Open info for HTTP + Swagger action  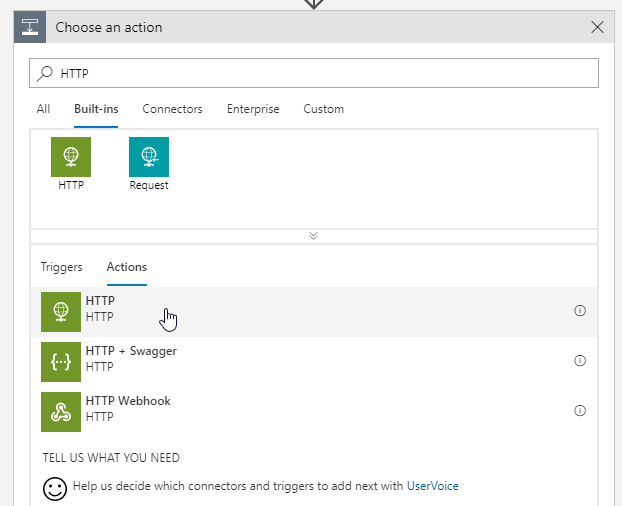click(x=580, y=360)
